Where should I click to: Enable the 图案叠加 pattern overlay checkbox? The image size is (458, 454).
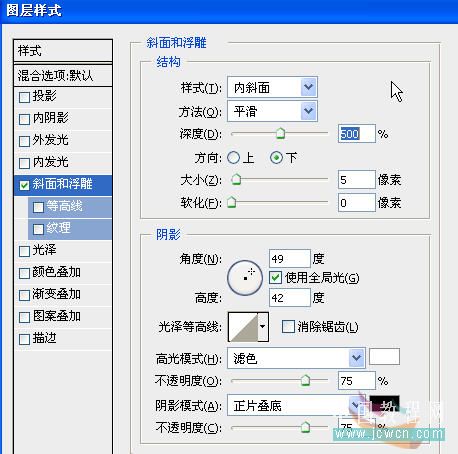coord(24,317)
